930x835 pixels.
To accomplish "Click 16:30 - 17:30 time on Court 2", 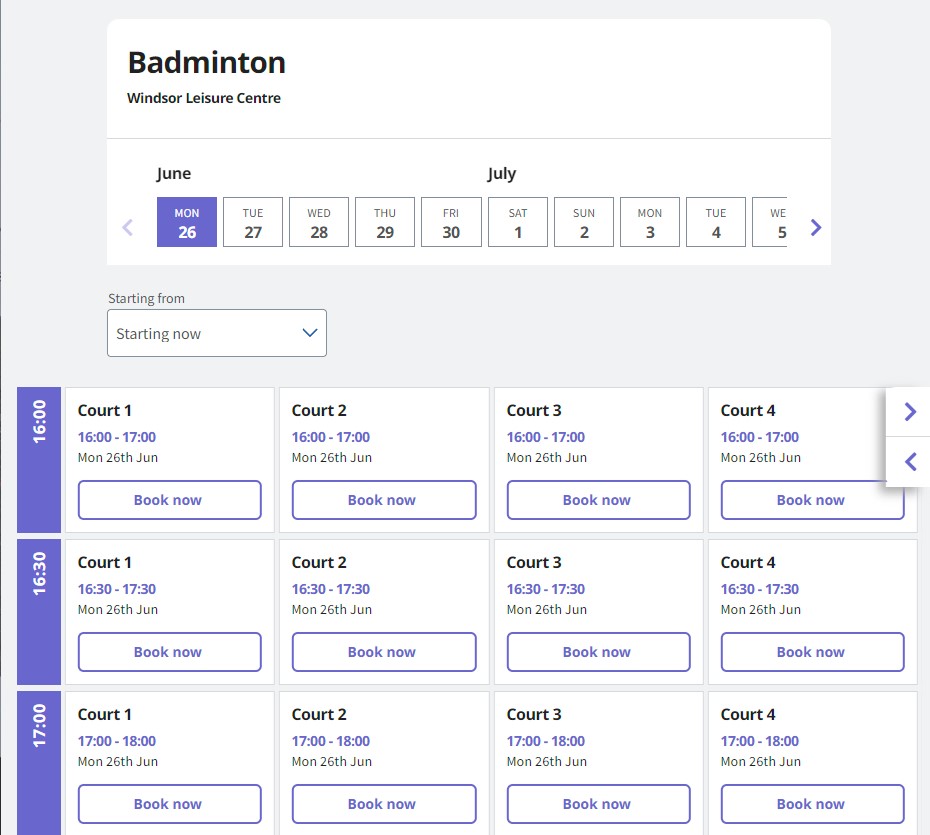I will tap(331, 589).
